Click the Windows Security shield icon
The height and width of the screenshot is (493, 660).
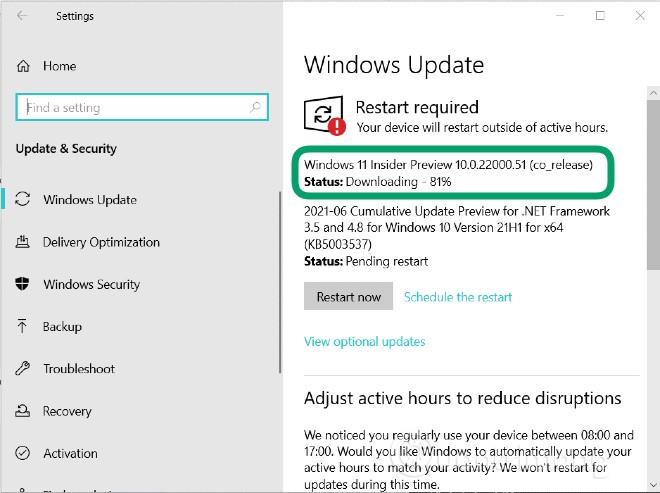22,284
